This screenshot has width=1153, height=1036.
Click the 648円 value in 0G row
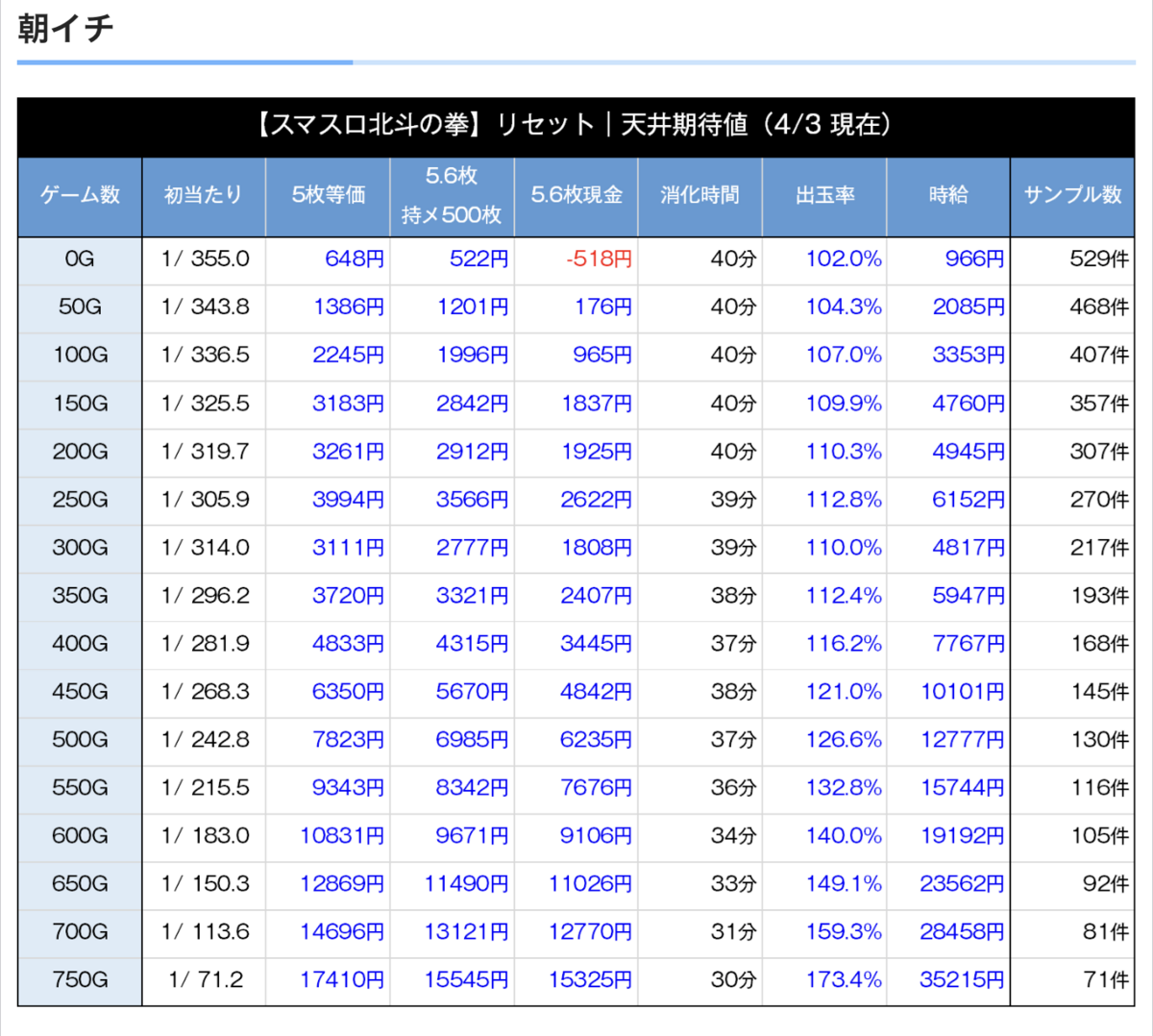355,259
